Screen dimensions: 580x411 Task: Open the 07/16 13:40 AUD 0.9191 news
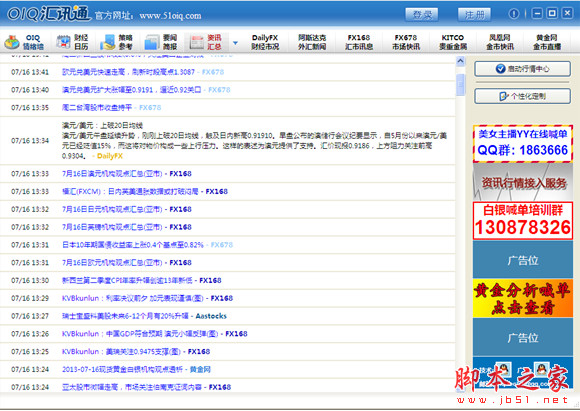[x=131, y=90]
